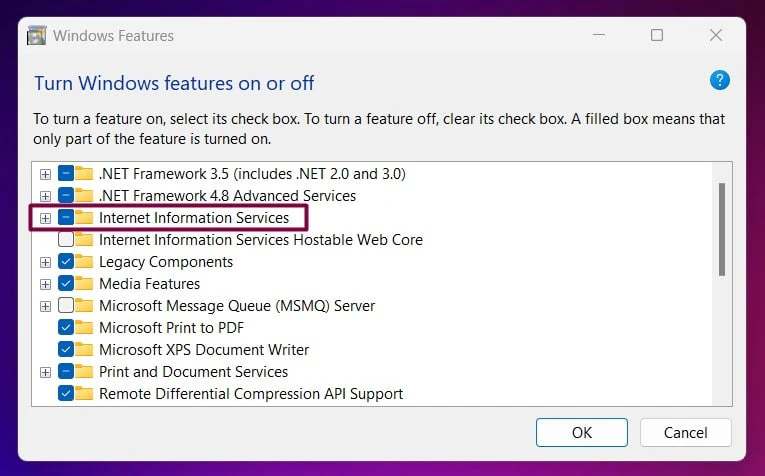
Task: Uncheck Remote Differential Compression API Support
Action: (66, 393)
